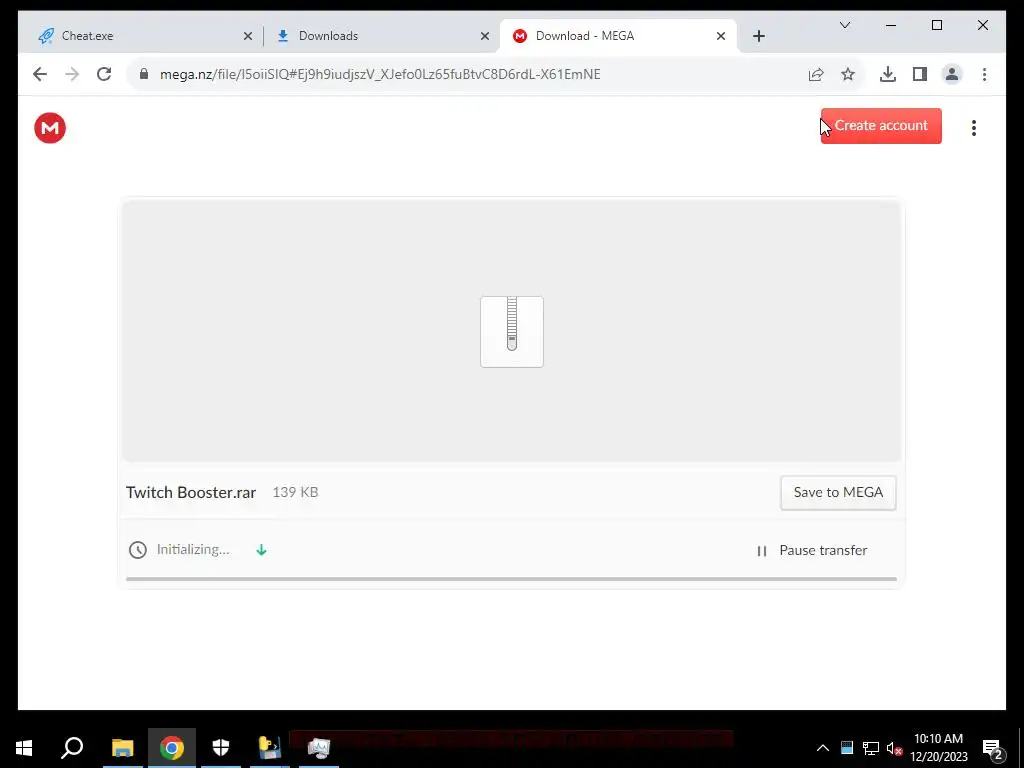
Task: Click the Chrome taskbar icon
Action: point(171,748)
